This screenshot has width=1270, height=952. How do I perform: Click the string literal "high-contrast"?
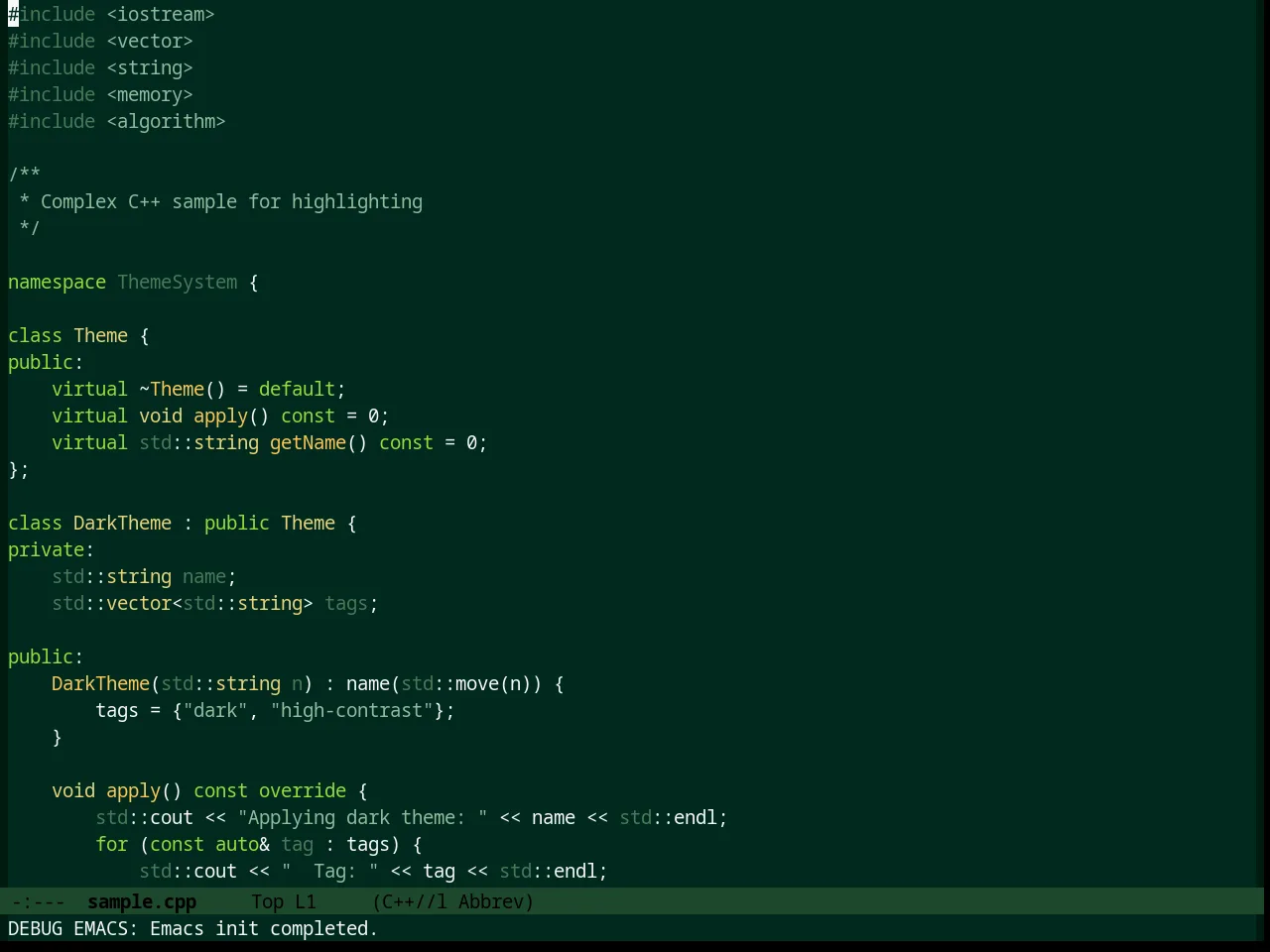pos(351,711)
